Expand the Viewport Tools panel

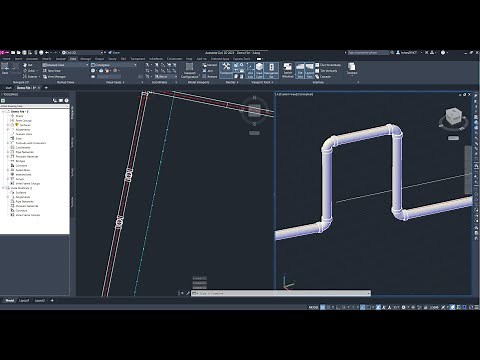262,82
